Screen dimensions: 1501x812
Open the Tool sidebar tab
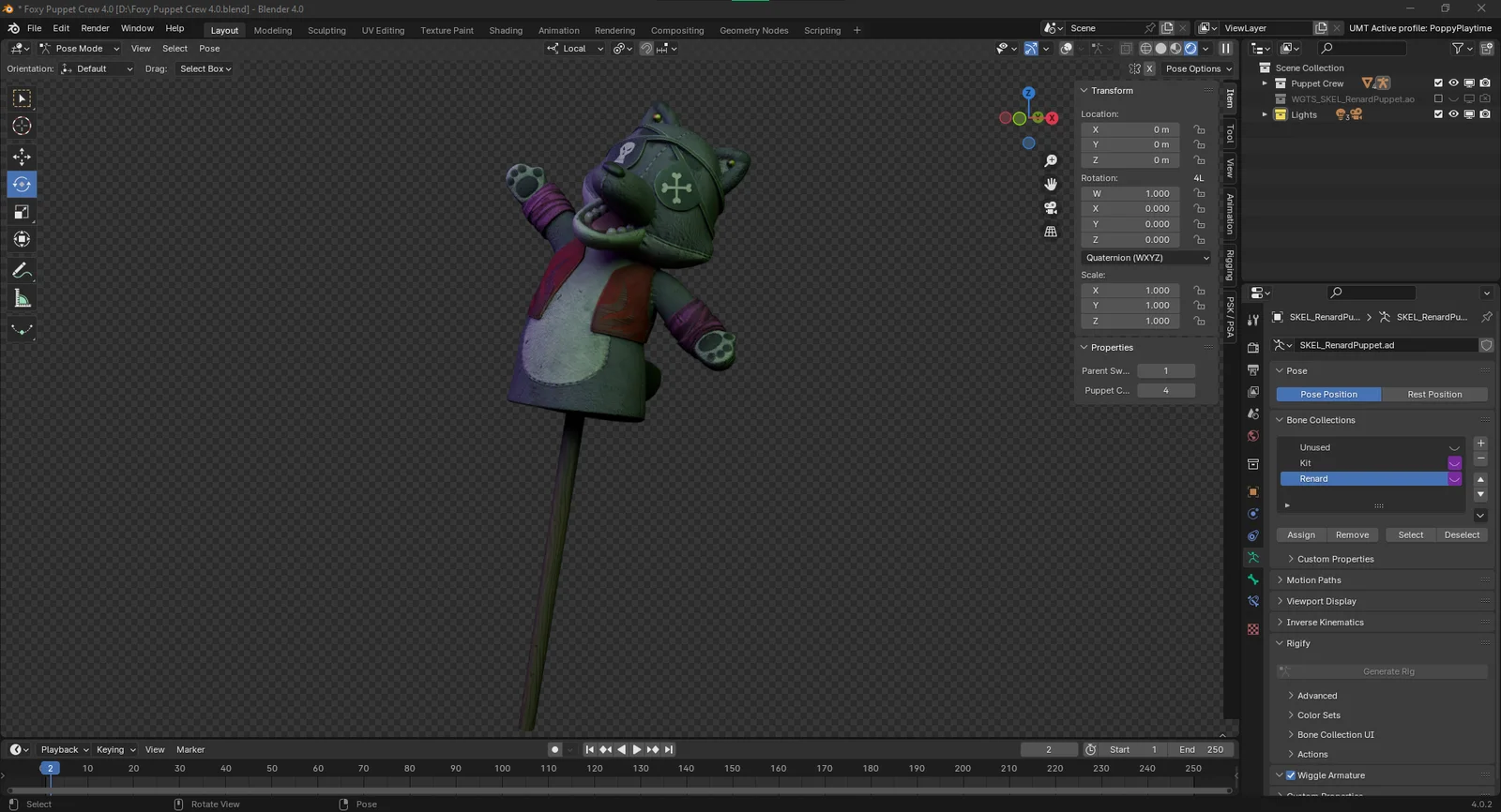coord(1230,134)
